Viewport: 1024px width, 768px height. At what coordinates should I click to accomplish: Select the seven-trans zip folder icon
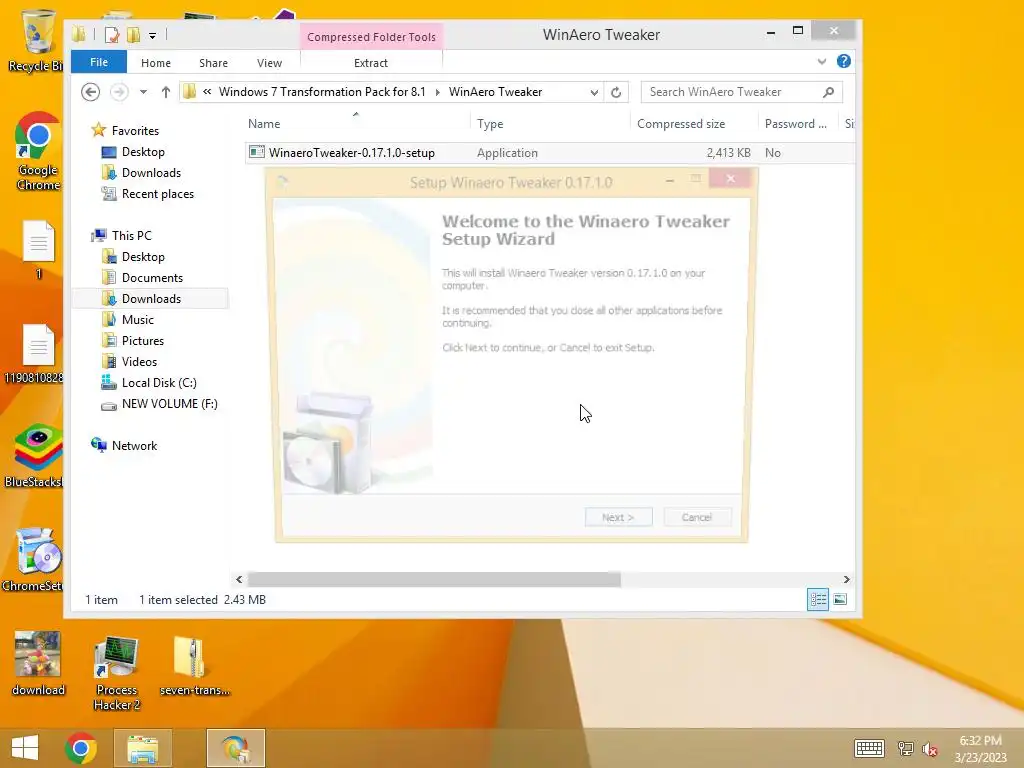coord(194,665)
